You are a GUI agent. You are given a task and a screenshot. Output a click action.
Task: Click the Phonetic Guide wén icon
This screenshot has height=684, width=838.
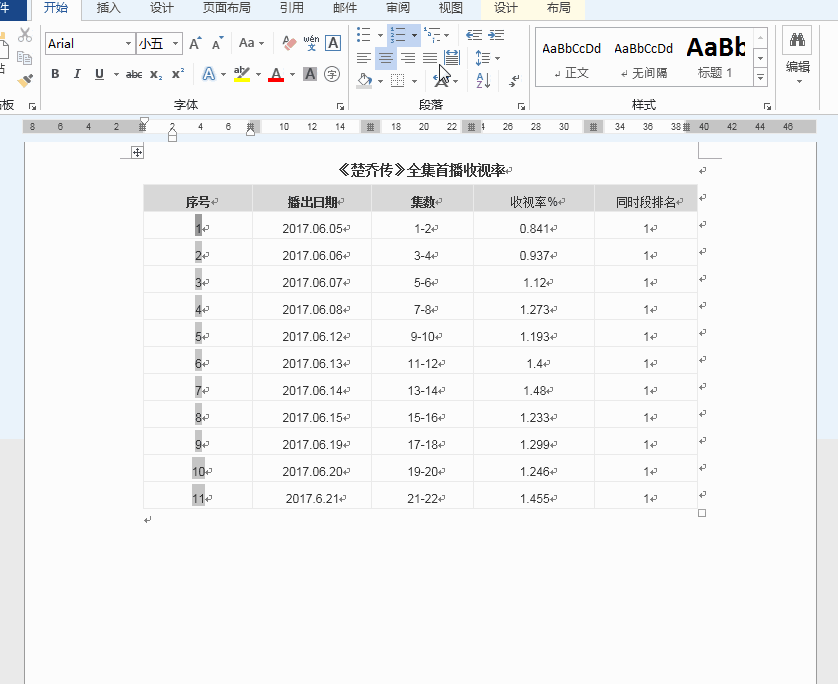pos(311,43)
